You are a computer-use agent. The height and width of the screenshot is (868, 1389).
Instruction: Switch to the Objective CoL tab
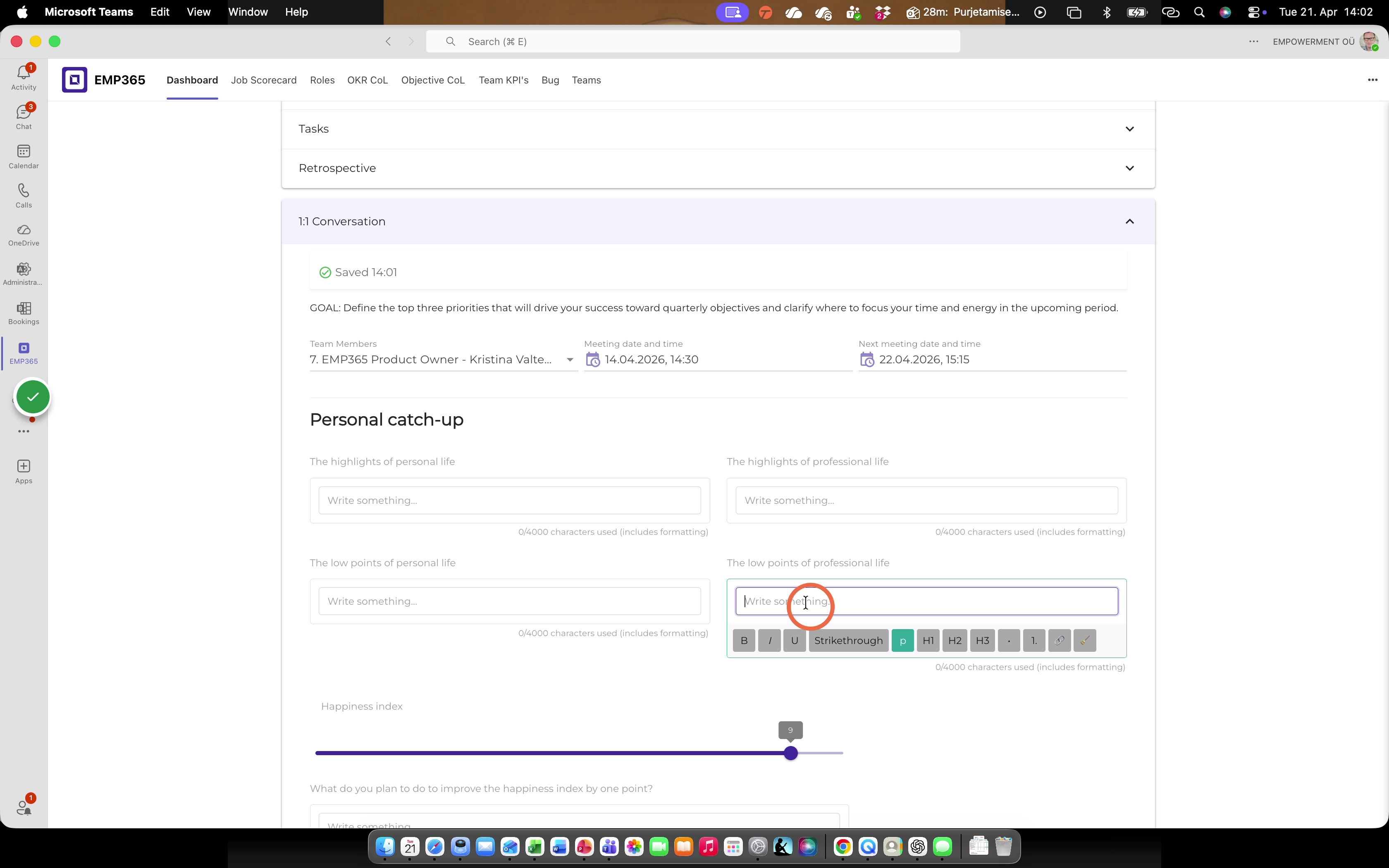click(433, 80)
